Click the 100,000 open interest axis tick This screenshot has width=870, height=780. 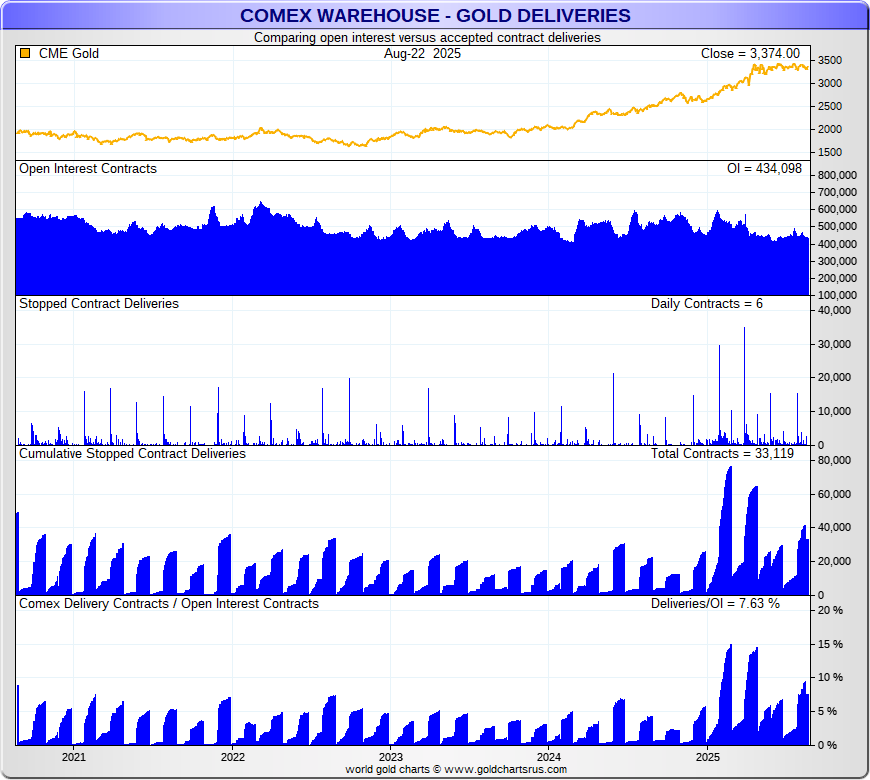(x=837, y=295)
